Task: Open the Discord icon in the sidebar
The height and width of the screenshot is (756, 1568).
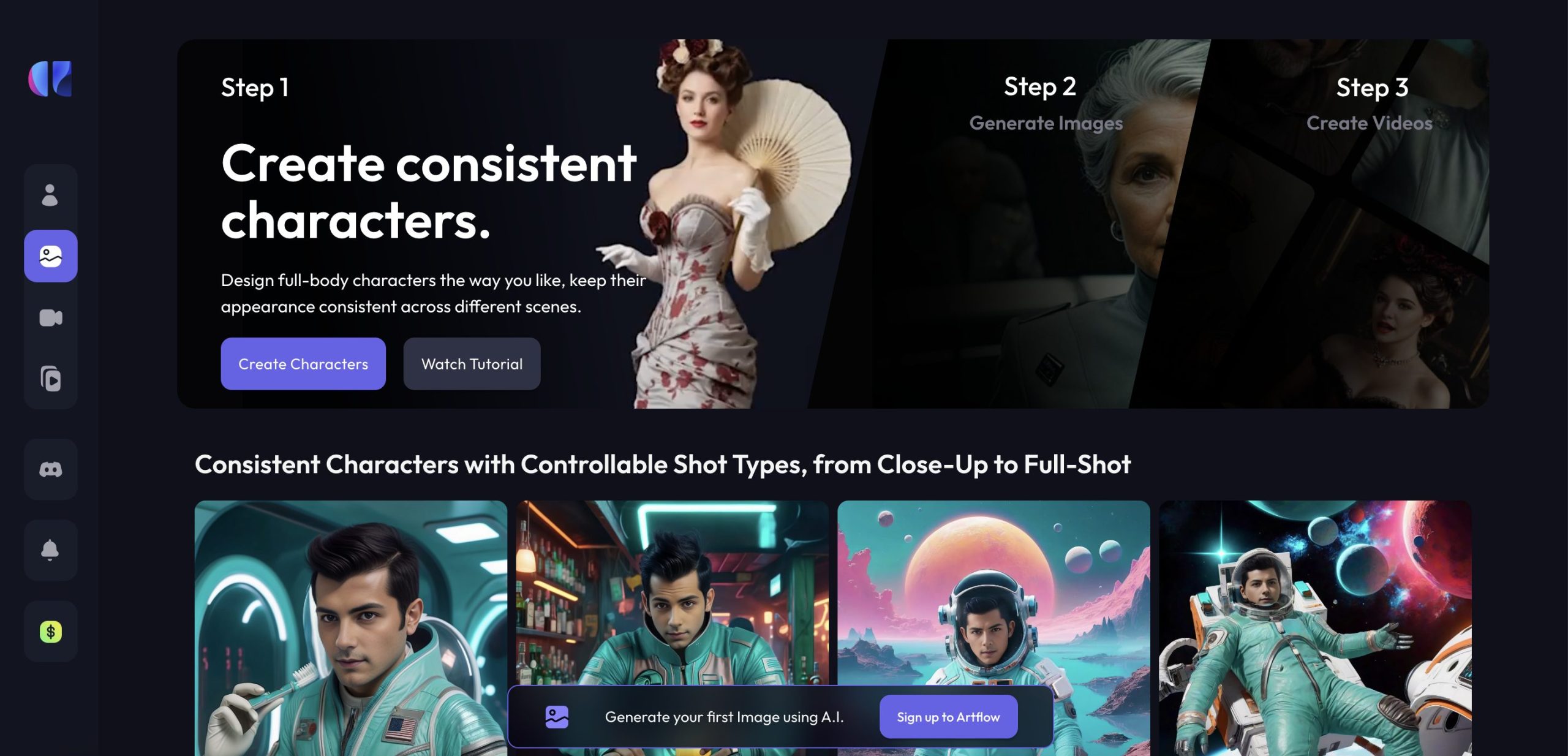Action: pos(51,469)
